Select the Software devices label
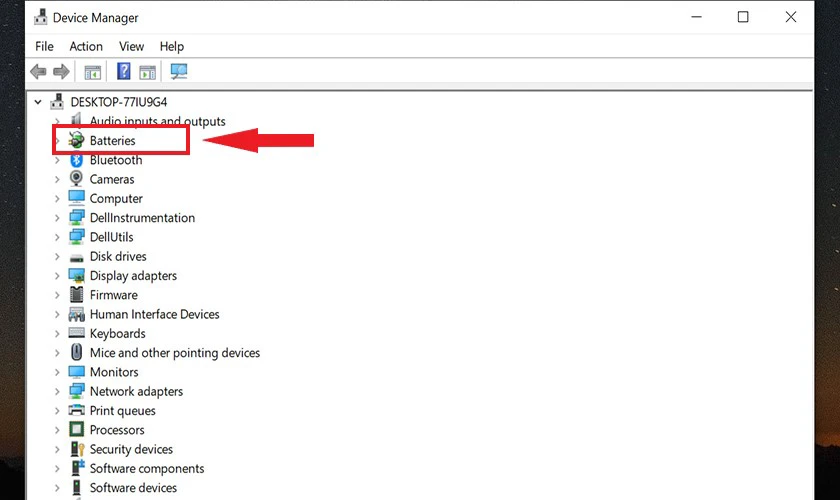Image resolution: width=840 pixels, height=500 pixels. point(133,488)
